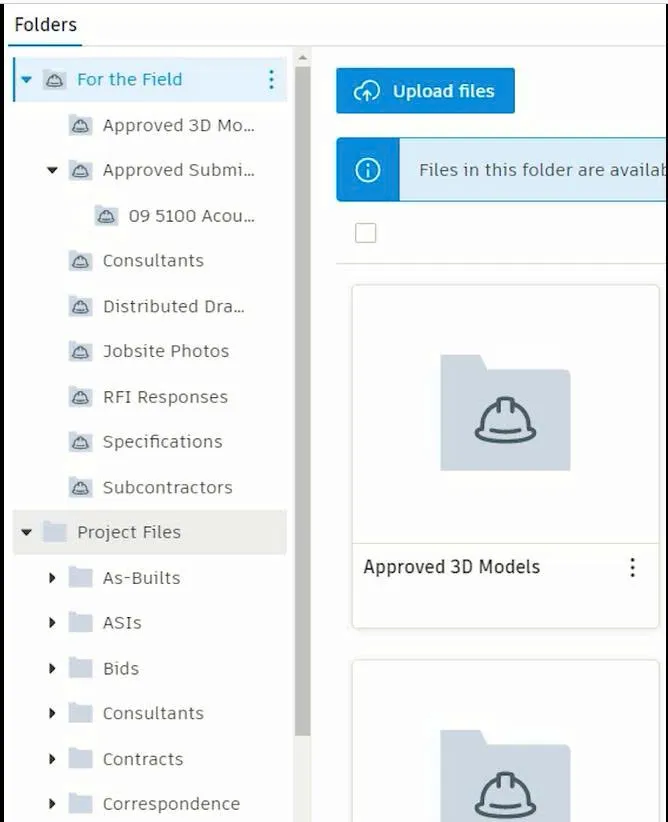This screenshot has height=822, width=668.
Task: Click the folder tree scrollbar thumb
Action: [x=303, y=401]
